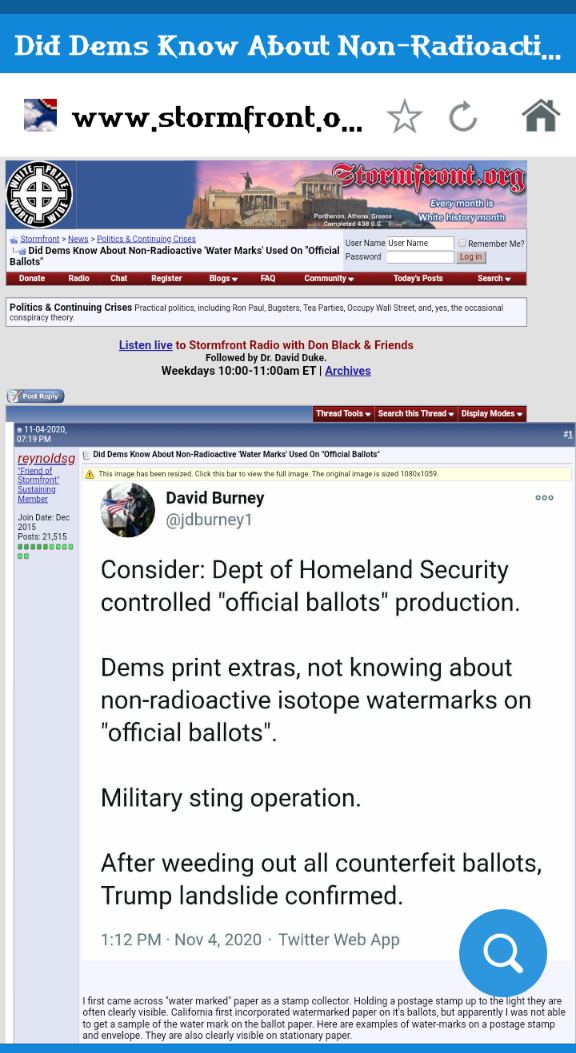Toggle the Remember Me checkbox
Screen dimensions: 576x1053
[462, 243]
